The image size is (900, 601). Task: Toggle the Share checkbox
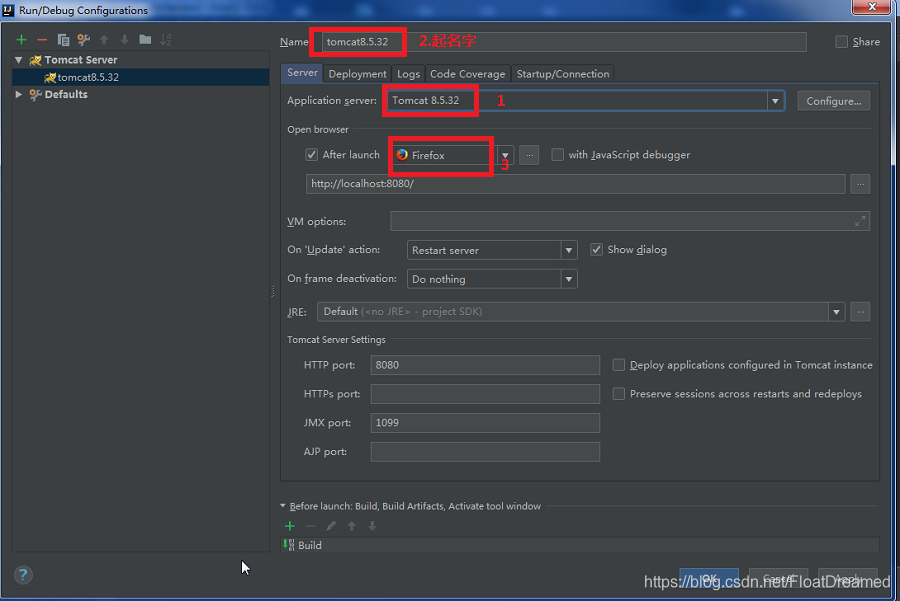[841, 42]
